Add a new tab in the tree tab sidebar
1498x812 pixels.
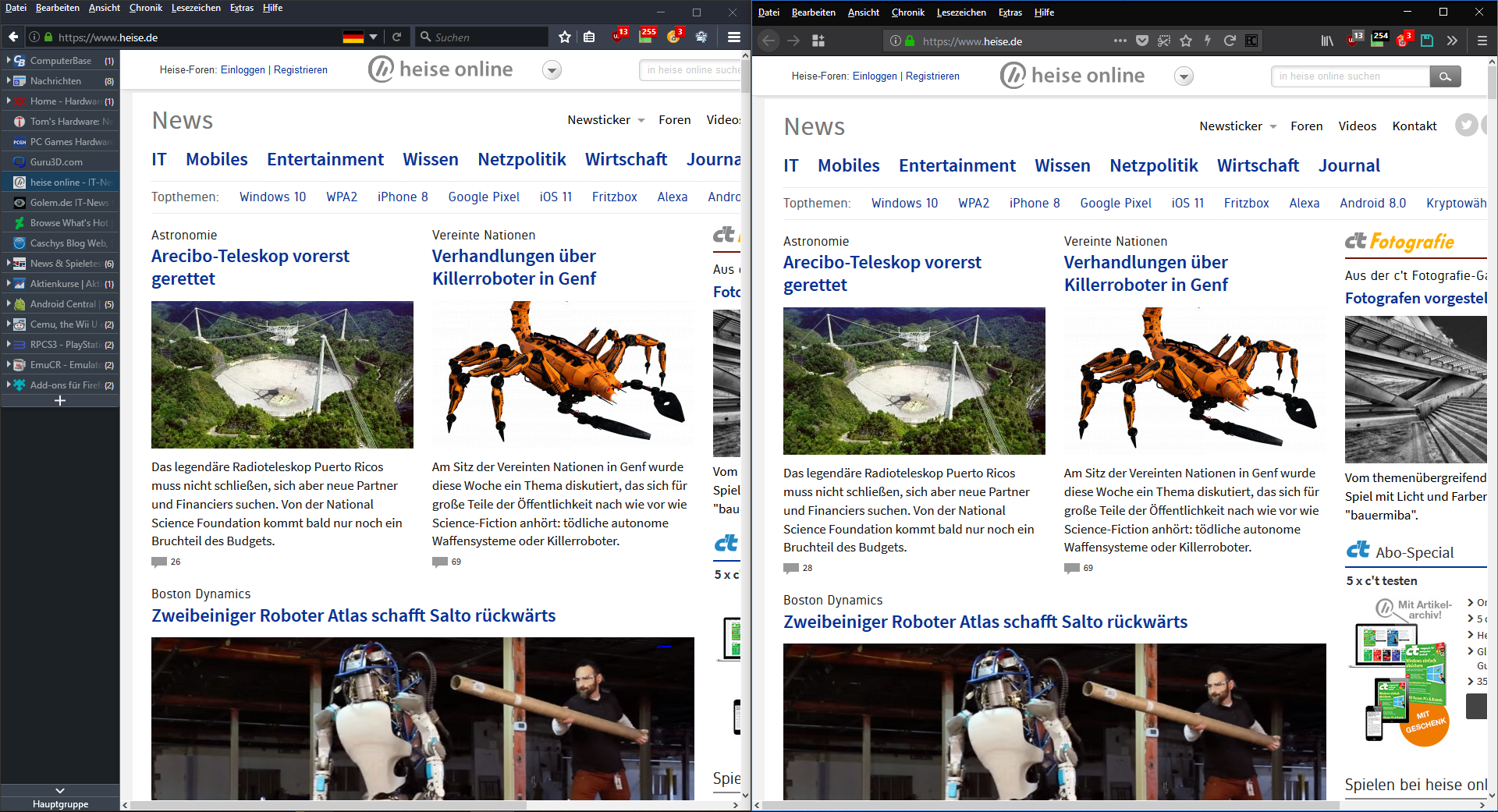(x=60, y=401)
